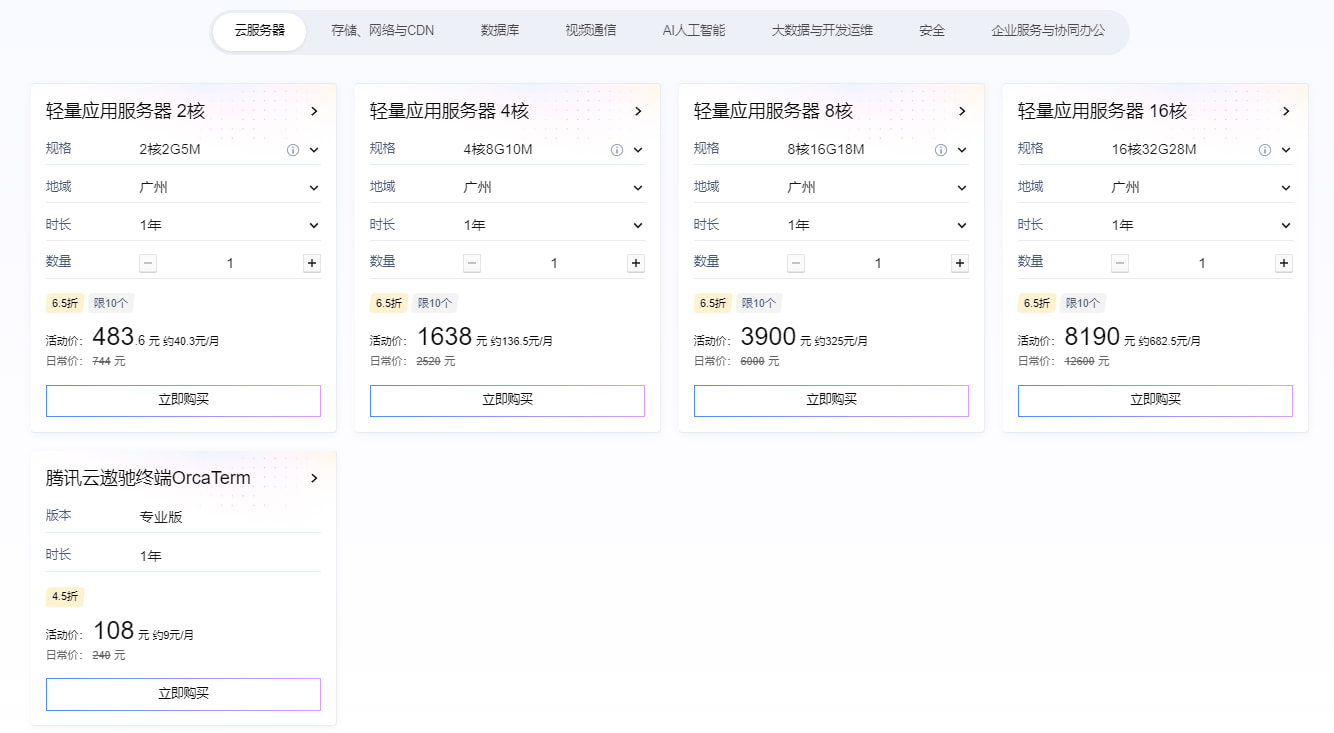1334x733 pixels.
Task: Increase quantity for the 16核 server
Action: coord(1284,263)
